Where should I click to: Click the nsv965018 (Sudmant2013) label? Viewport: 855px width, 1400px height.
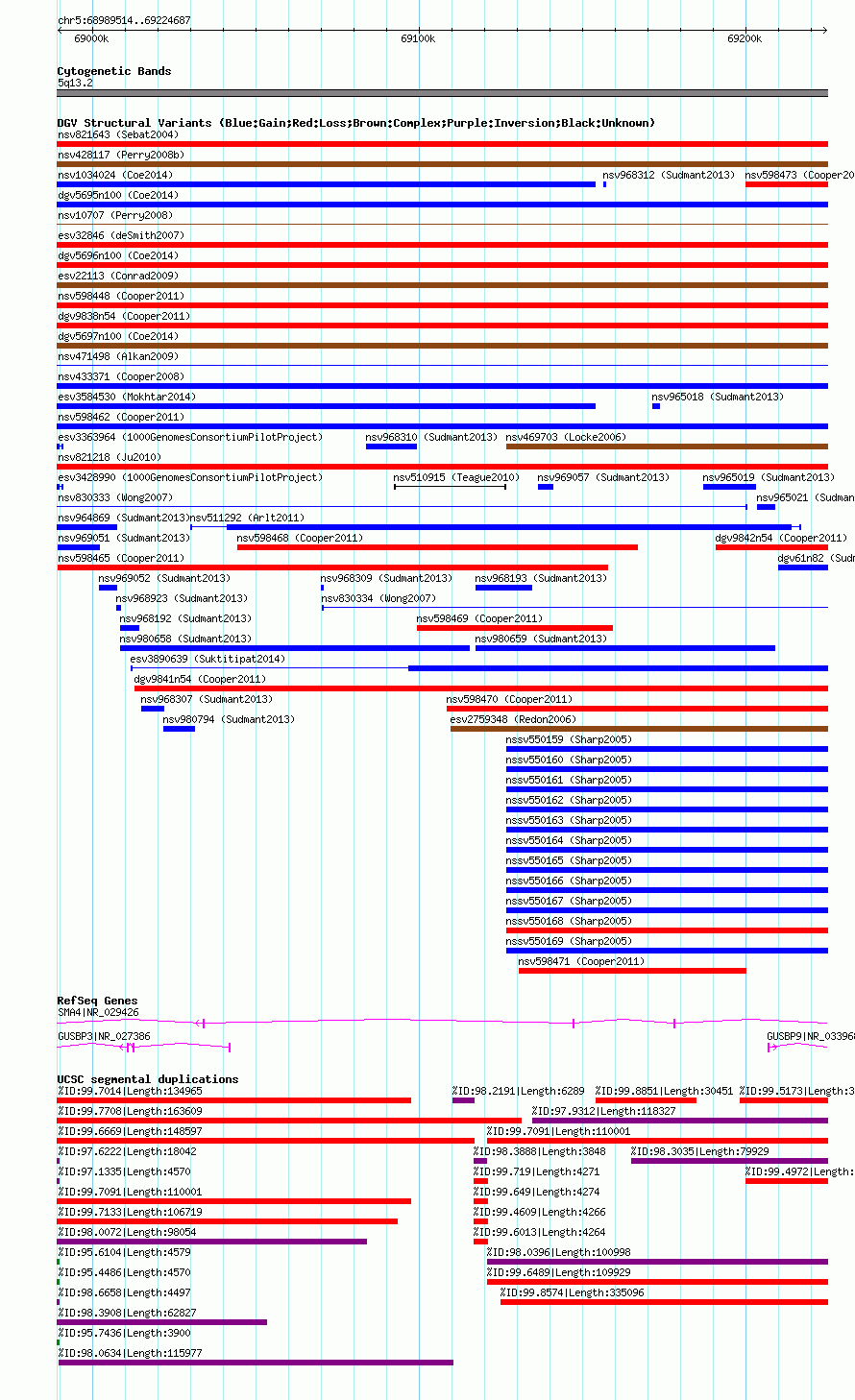click(x=718, y=397)
